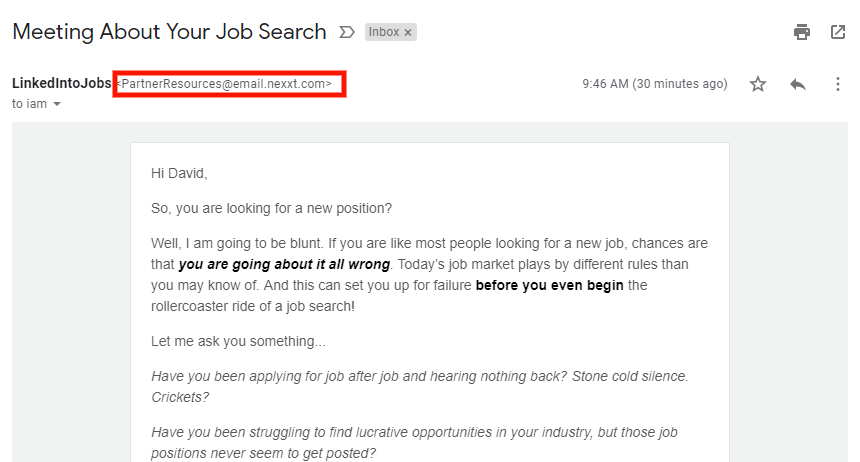
Task: Star this email from LinkedIntoJobs
Action: (x=758, y=84)
